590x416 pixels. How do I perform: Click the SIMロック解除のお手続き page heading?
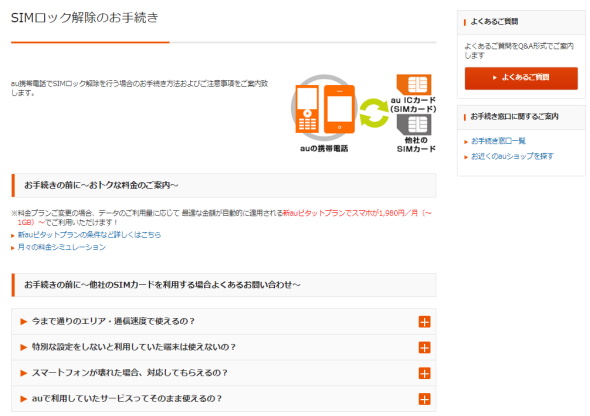(x=85, y=18)
